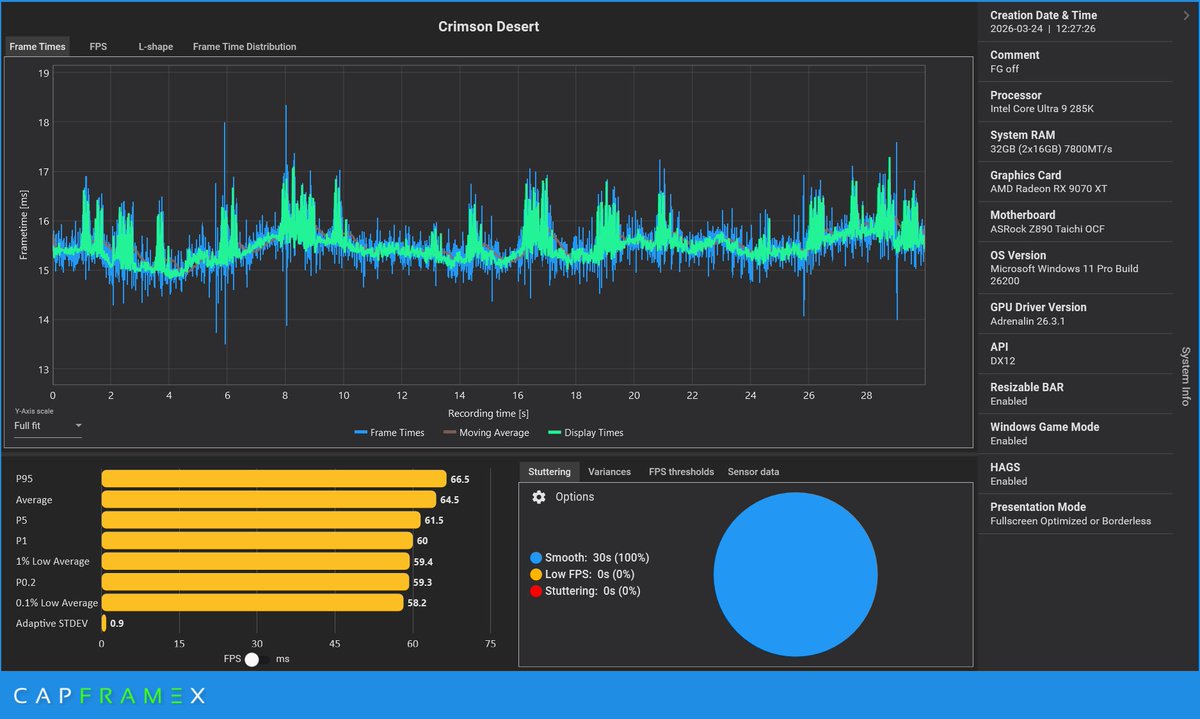Click the Windows 11 Pro Build value

1064,275
